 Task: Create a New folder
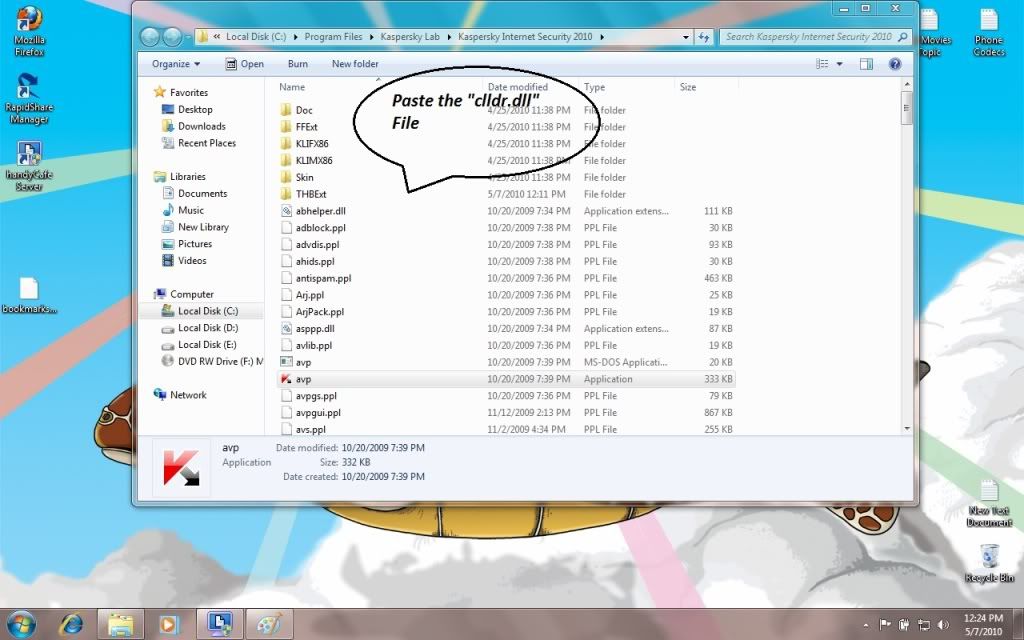click(355, 63)
